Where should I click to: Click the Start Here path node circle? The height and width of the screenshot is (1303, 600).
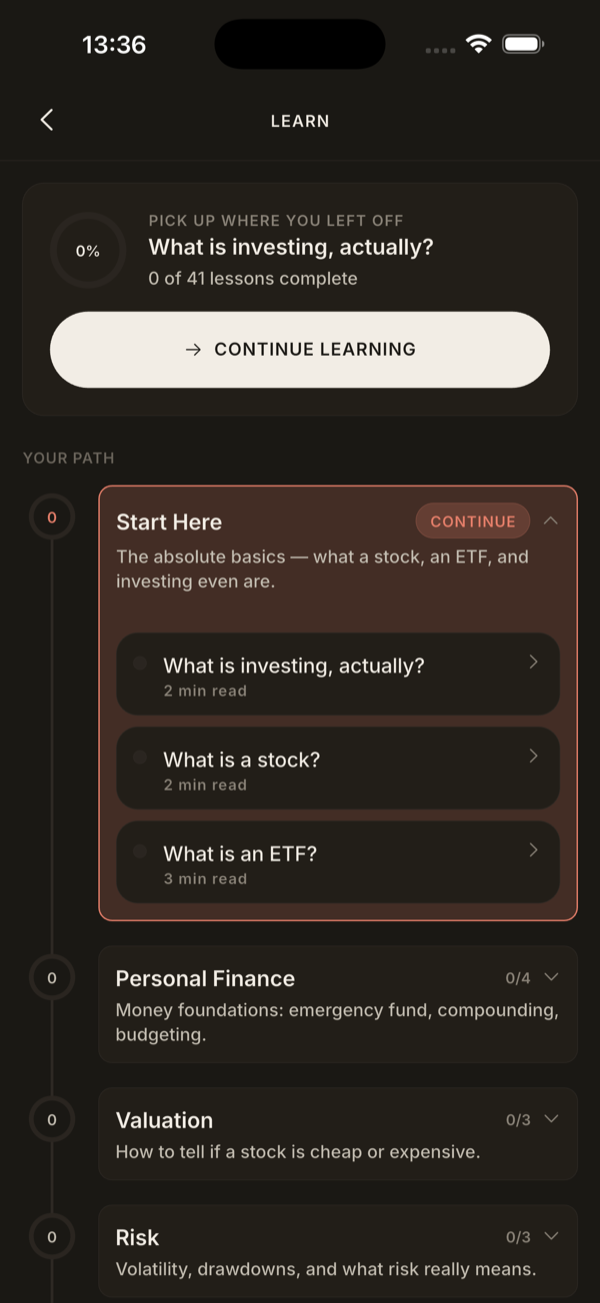tap(52, 518)
